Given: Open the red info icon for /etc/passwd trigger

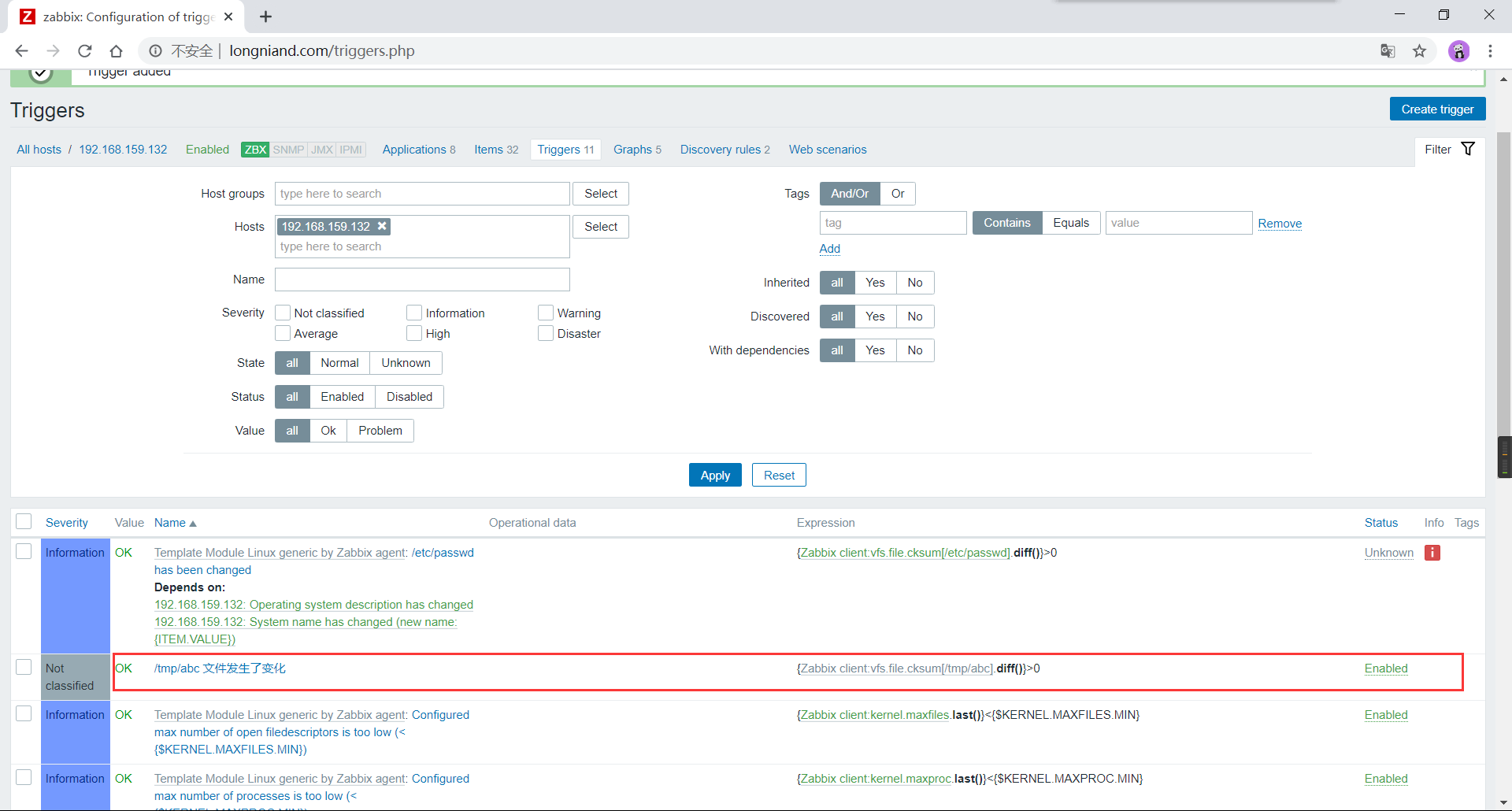Looking at the screenshot, I should 1432,553.
